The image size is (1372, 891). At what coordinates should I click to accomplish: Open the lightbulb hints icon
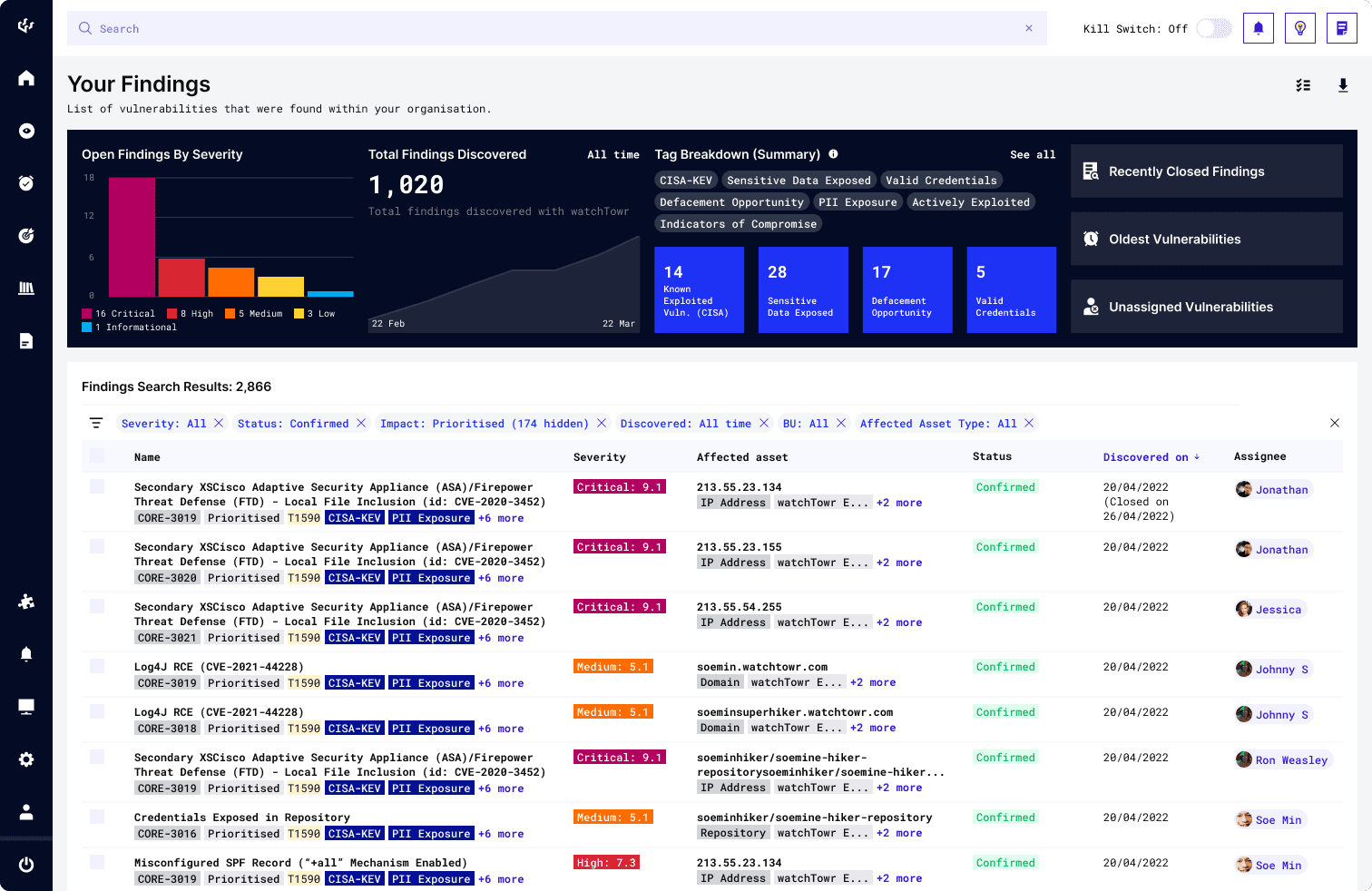[1300, 28]
